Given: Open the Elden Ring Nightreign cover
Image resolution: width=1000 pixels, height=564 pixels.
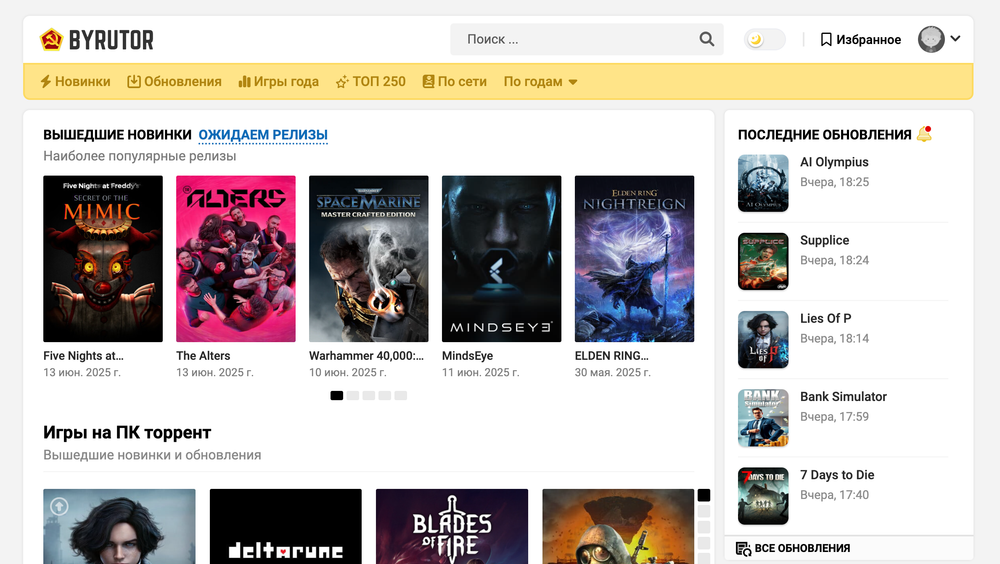Looking at the screenshot, I should (x=635, y=259).
